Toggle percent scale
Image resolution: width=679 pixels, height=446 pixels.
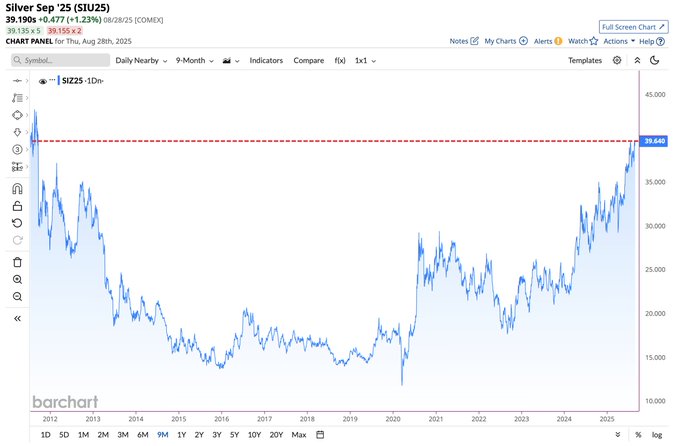[x=638, y=435]
